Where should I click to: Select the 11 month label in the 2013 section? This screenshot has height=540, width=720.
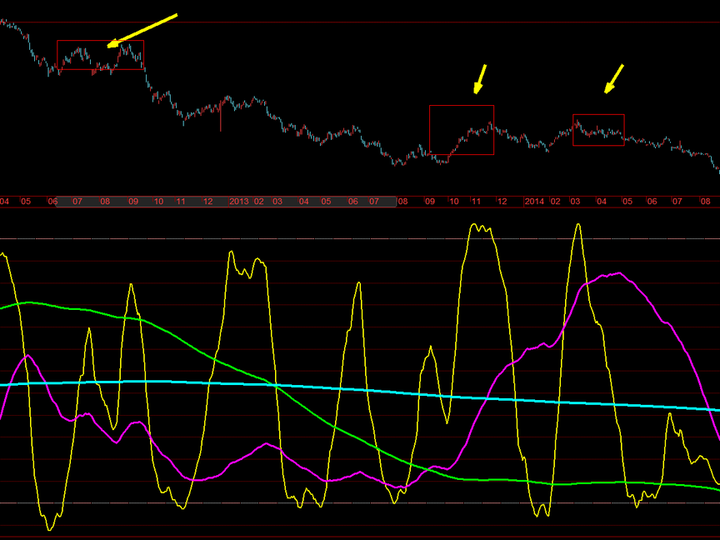476,202
